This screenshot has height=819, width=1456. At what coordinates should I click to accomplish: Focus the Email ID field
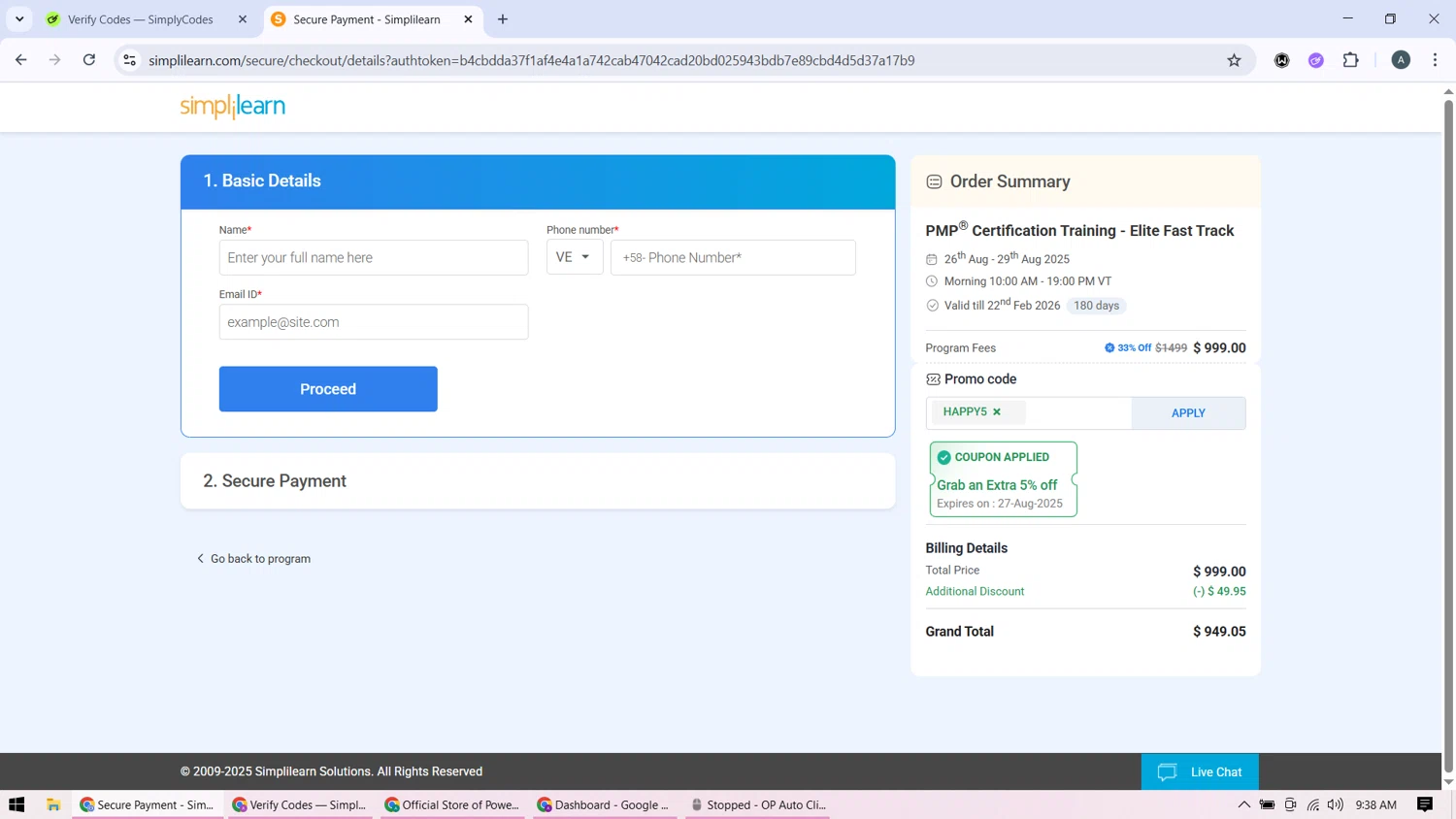[374, 322]
